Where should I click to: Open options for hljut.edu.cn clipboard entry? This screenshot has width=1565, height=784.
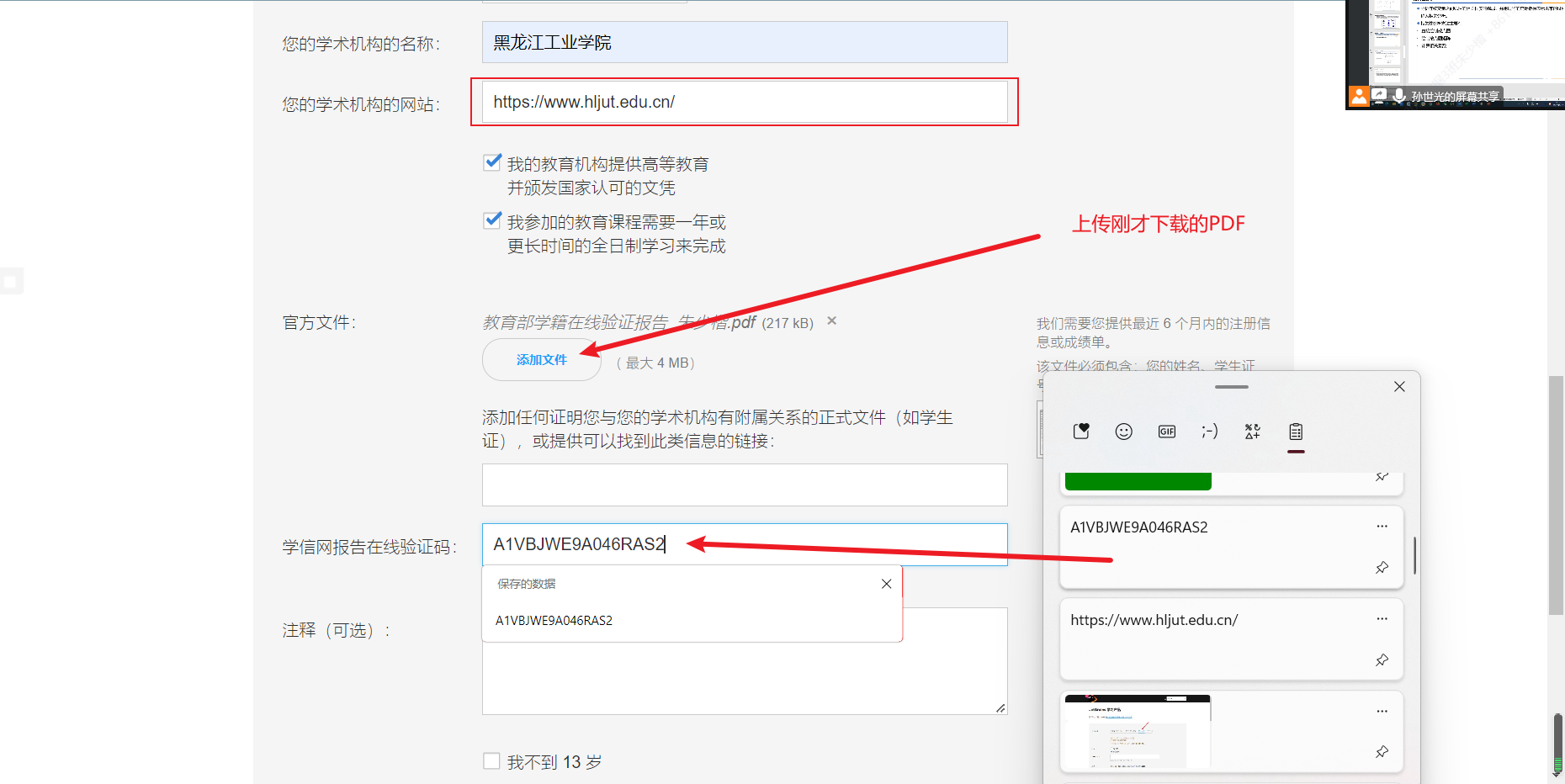pos(1382,619)
